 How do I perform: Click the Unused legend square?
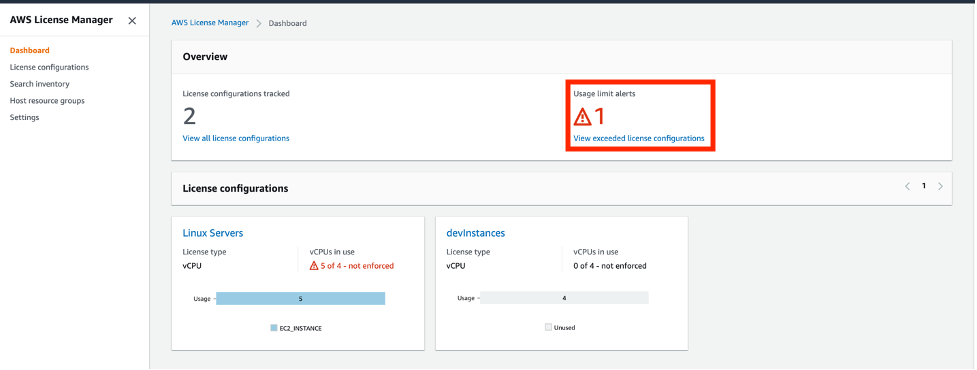point(548,327)
